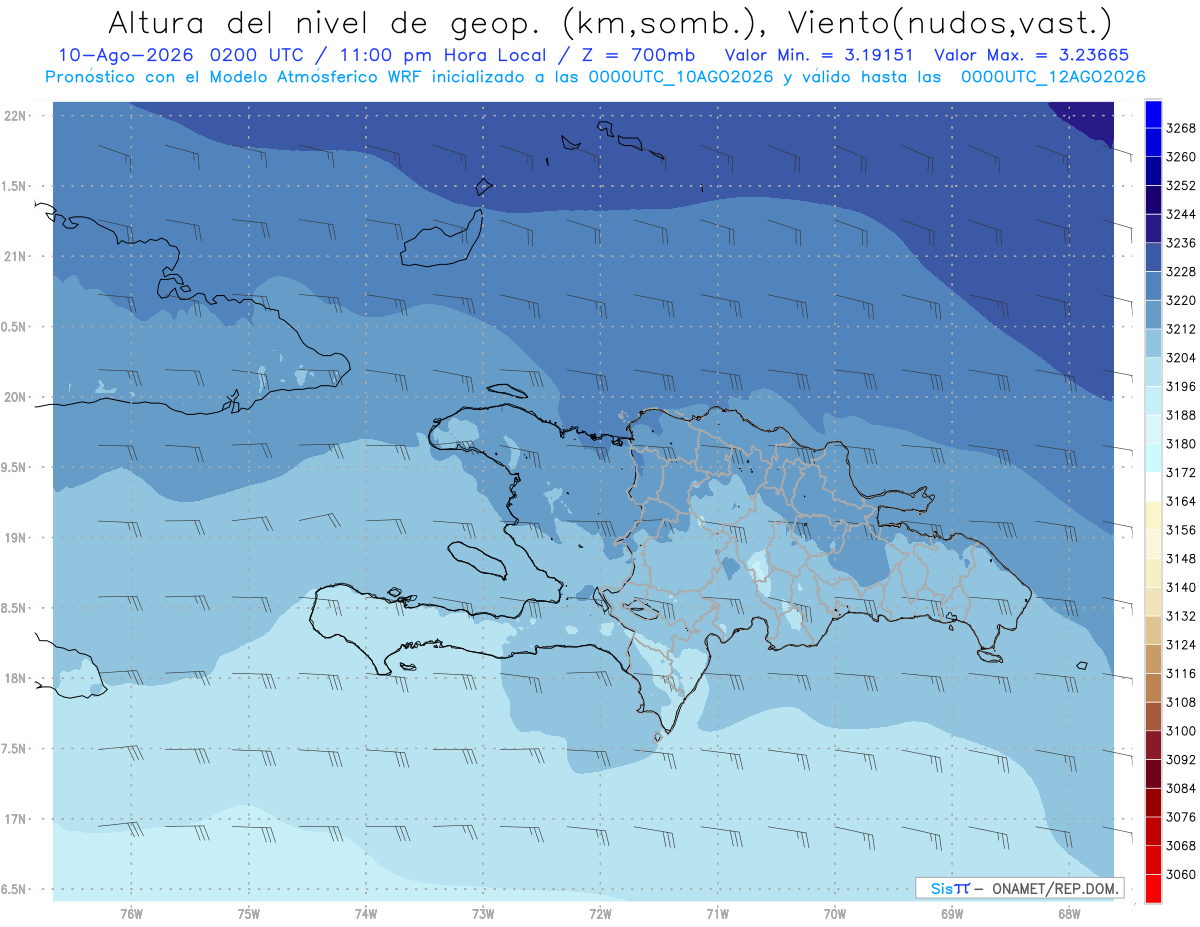
Task: Click the 3108 color scale value
Action: point(1181,702)
